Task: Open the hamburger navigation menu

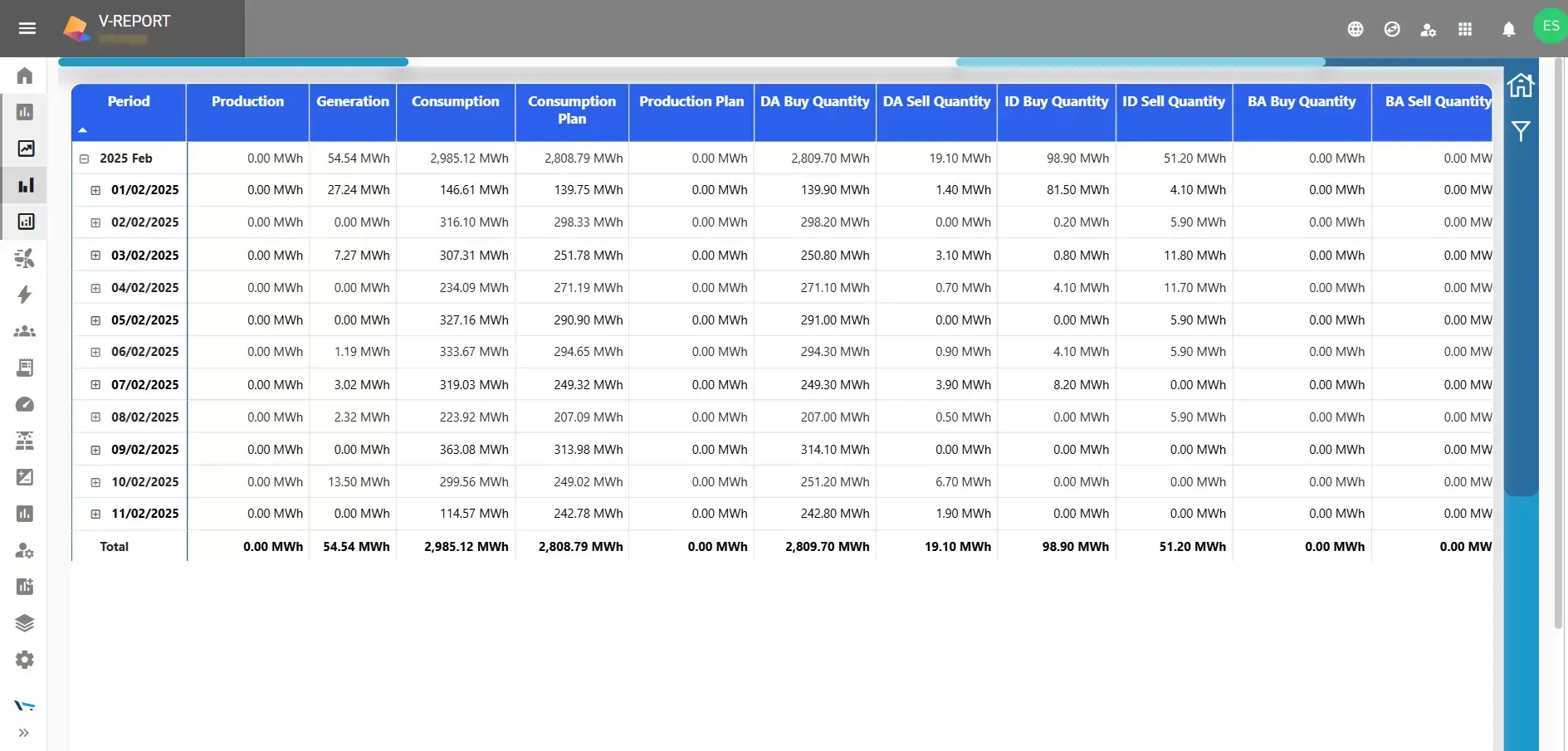Action: click(27, 29)
